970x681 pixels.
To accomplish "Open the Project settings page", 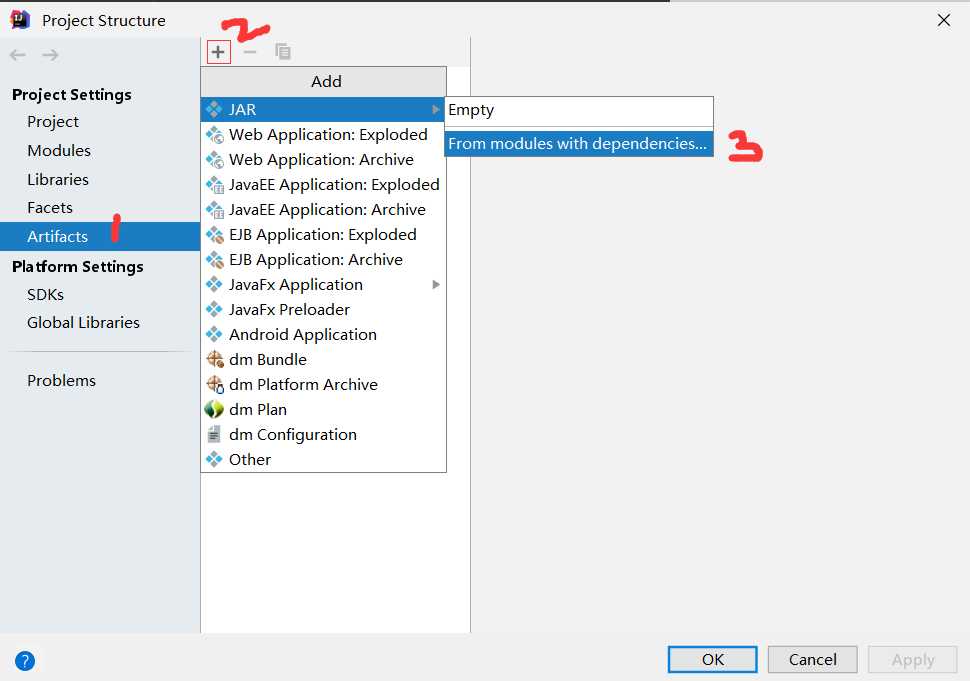I will click(53, 122).
